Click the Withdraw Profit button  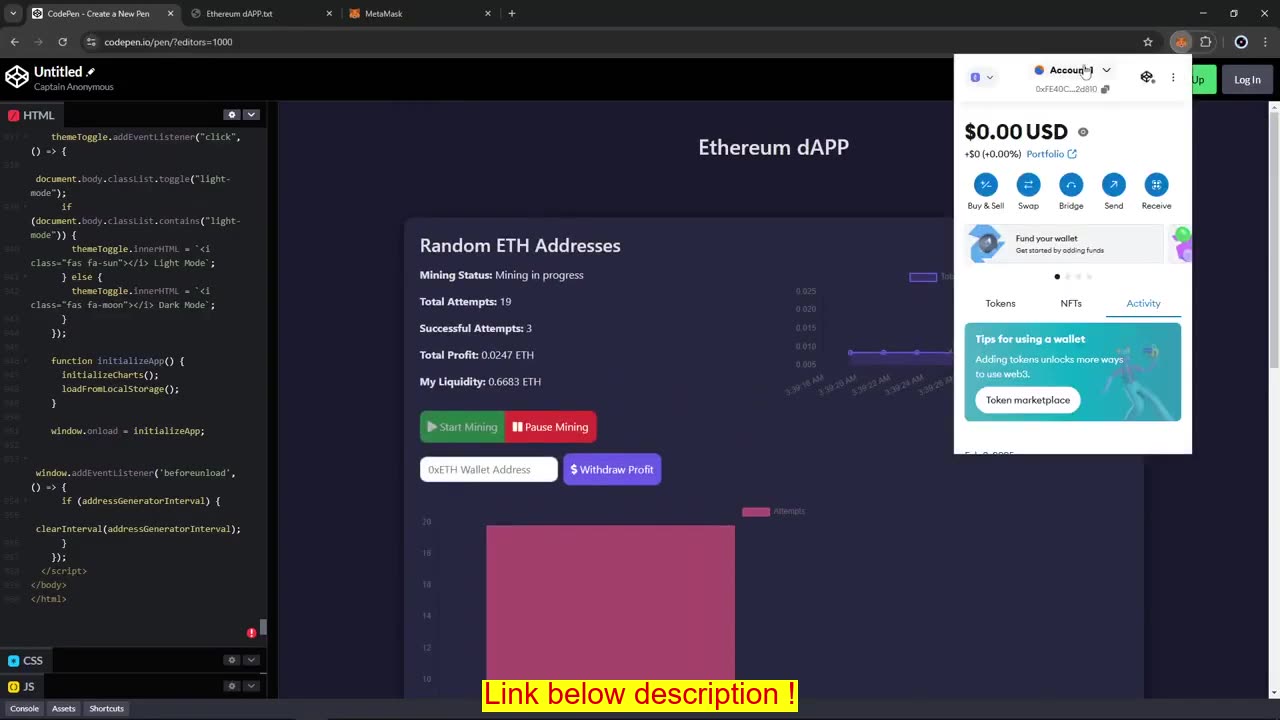point(612,470)
